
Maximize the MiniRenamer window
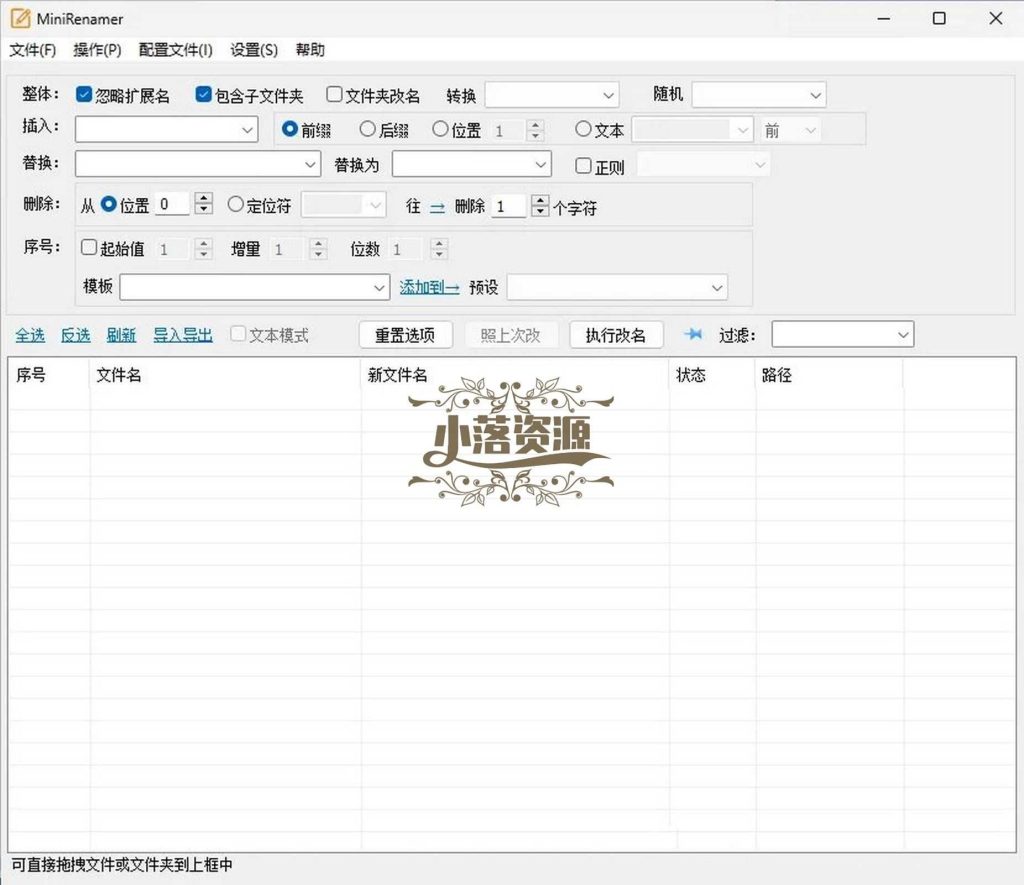(939, 18)
